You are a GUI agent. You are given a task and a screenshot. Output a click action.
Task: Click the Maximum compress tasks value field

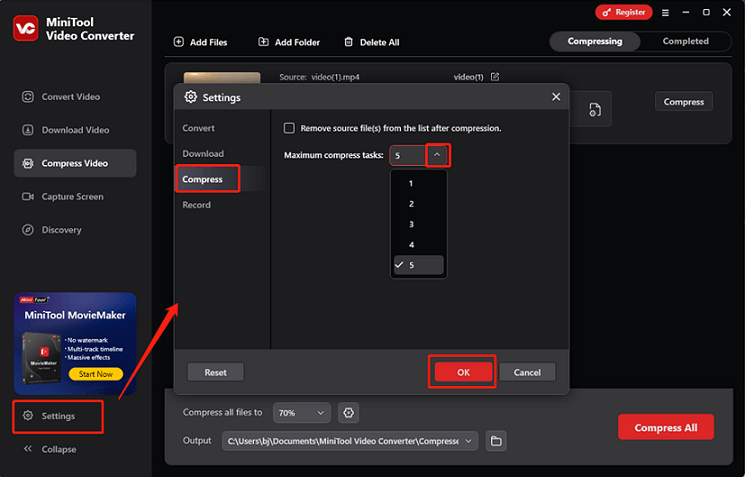pyautogui.click(x=408, y=156)
